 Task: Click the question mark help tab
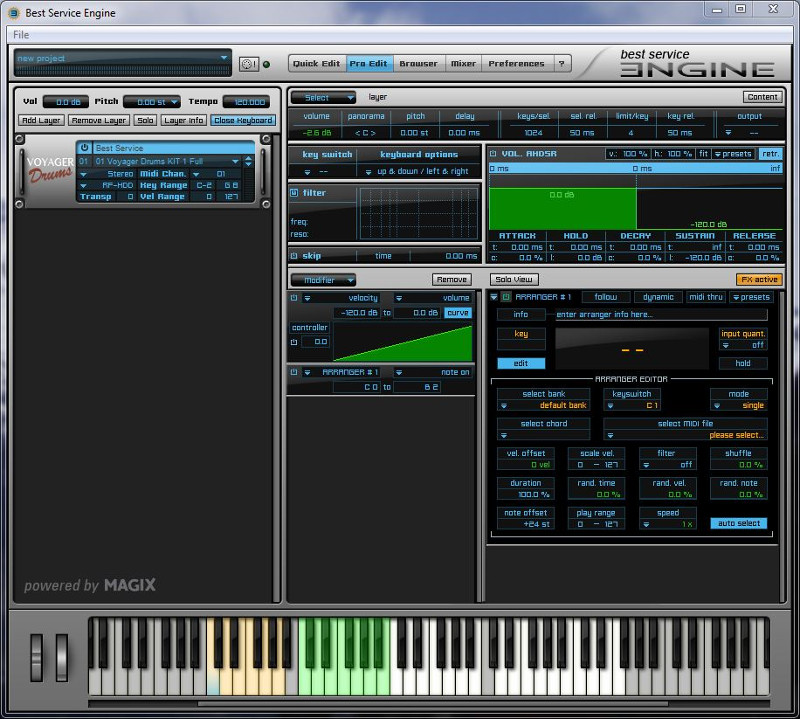pyautogui.click(x=561, y=64)
